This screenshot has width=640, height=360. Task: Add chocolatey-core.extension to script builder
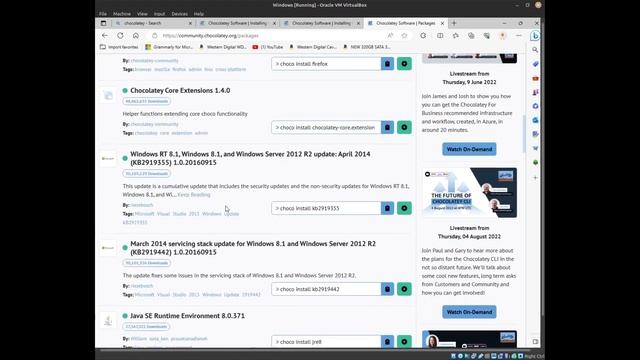click(x=404, y=127)
